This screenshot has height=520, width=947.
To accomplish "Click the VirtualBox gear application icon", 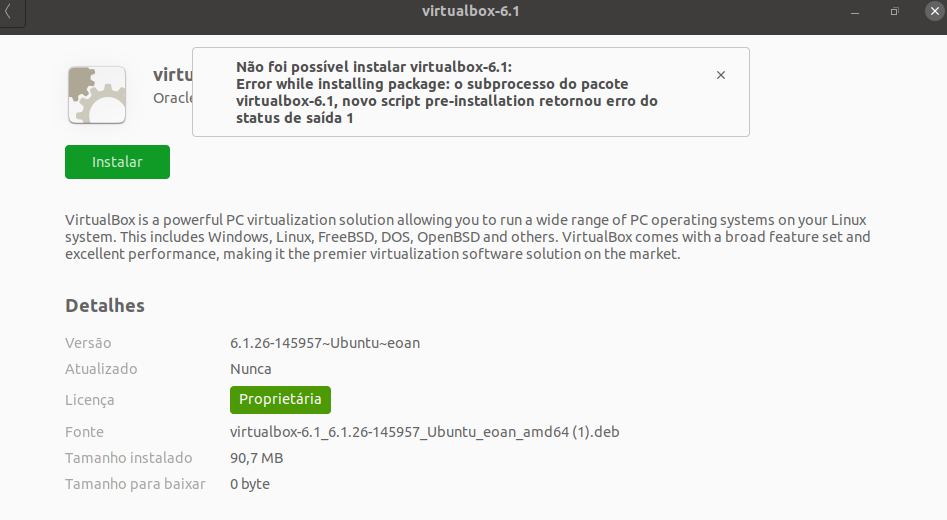I will click(97, 95).
